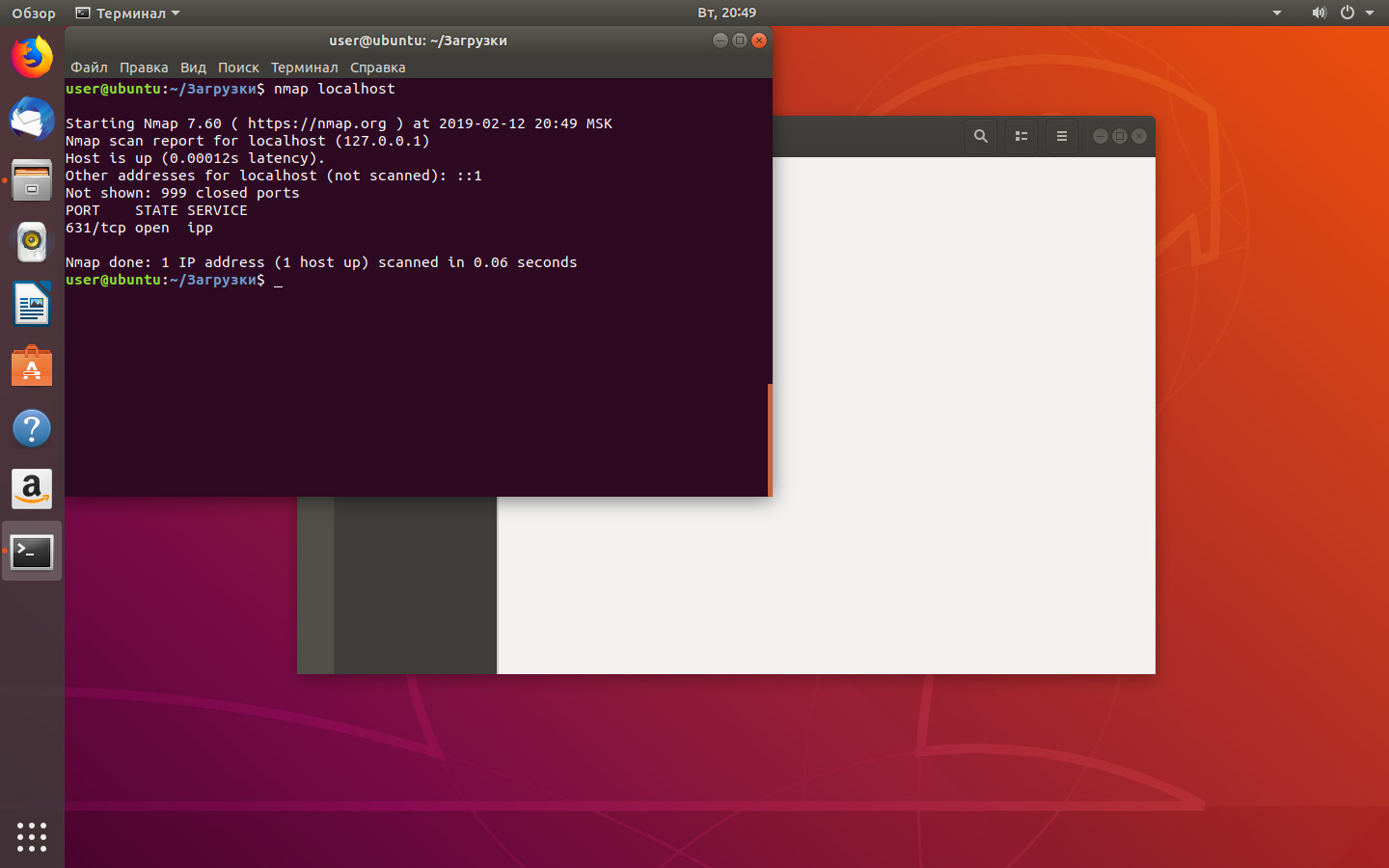Open Ubuntu Software center
This screenshot has width=1389, height=868.
coord(32,366)
